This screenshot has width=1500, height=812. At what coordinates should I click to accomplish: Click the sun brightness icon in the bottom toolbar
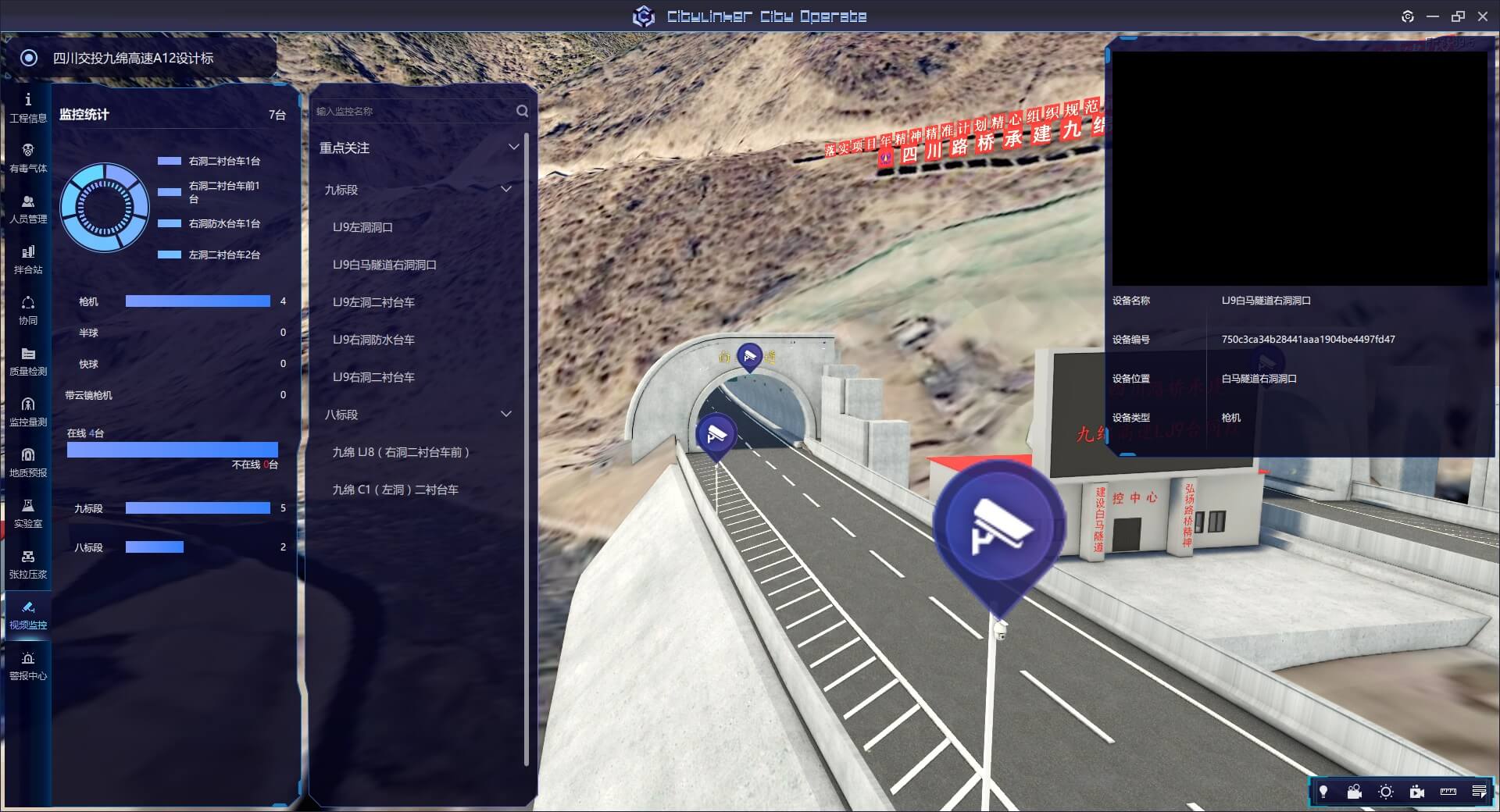[1386, 792]
